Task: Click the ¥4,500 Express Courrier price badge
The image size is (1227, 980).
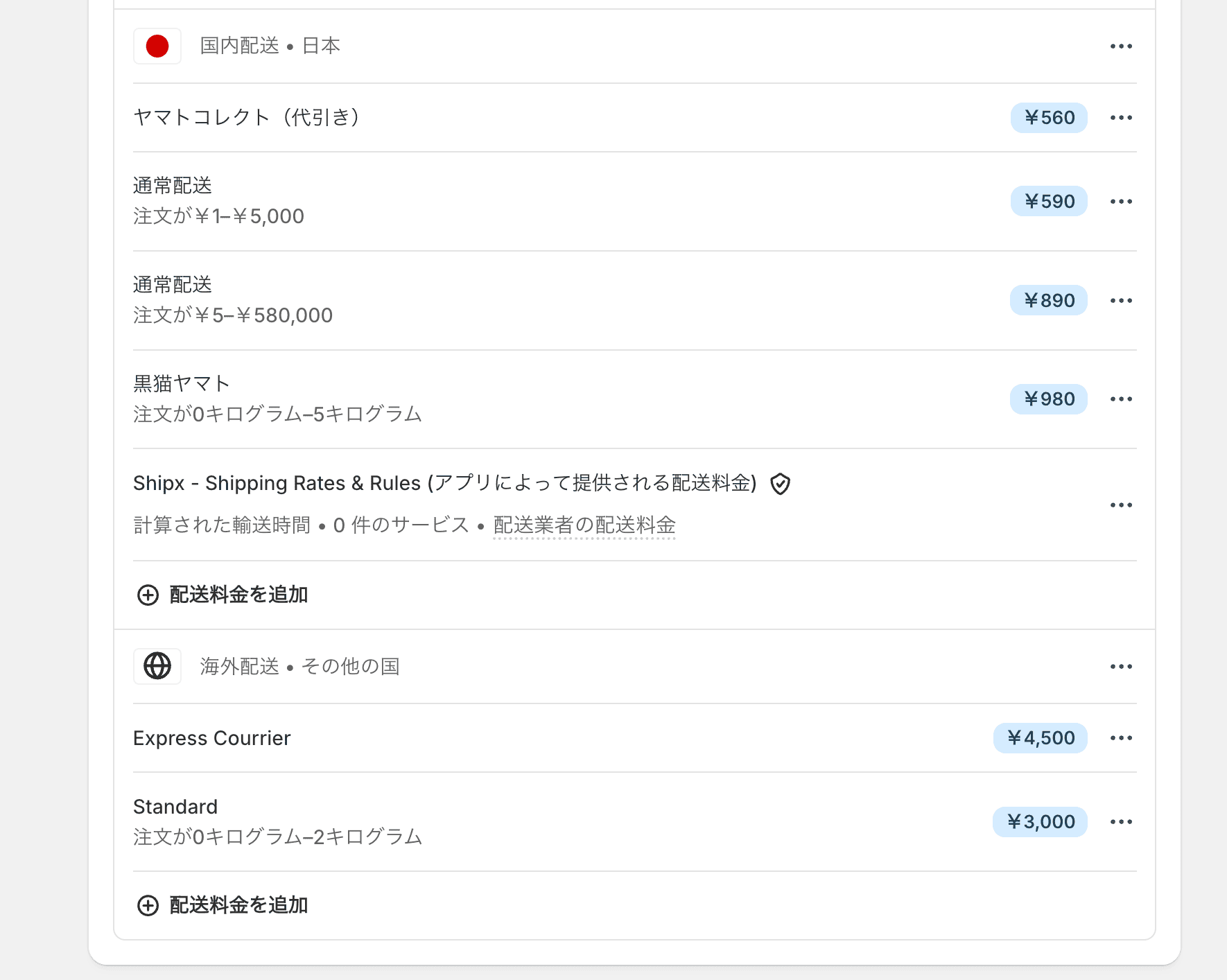Action: (x=1041, y=737)
